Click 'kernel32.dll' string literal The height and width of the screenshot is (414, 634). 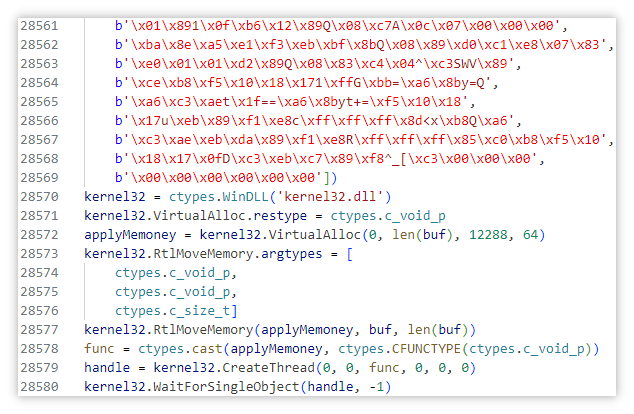pyautogui.click(x=330, y=197)
